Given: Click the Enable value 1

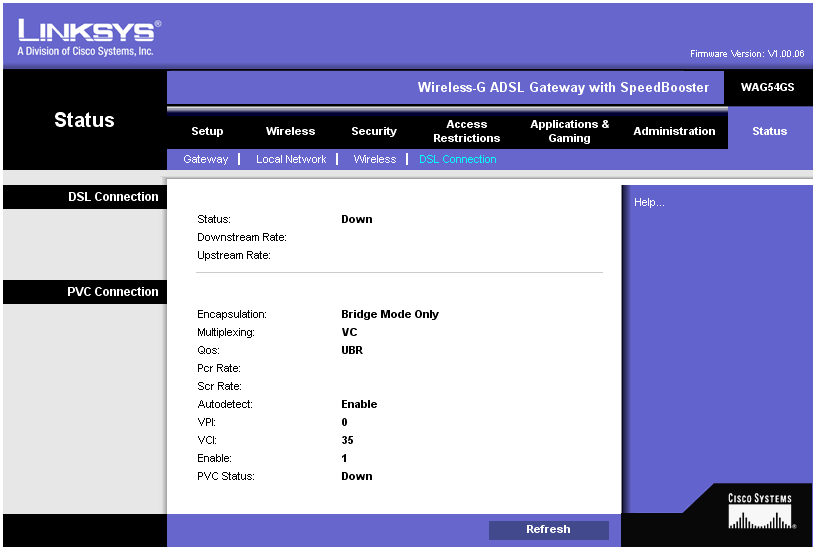Looking at the screenshot, I should coord(344,458).
